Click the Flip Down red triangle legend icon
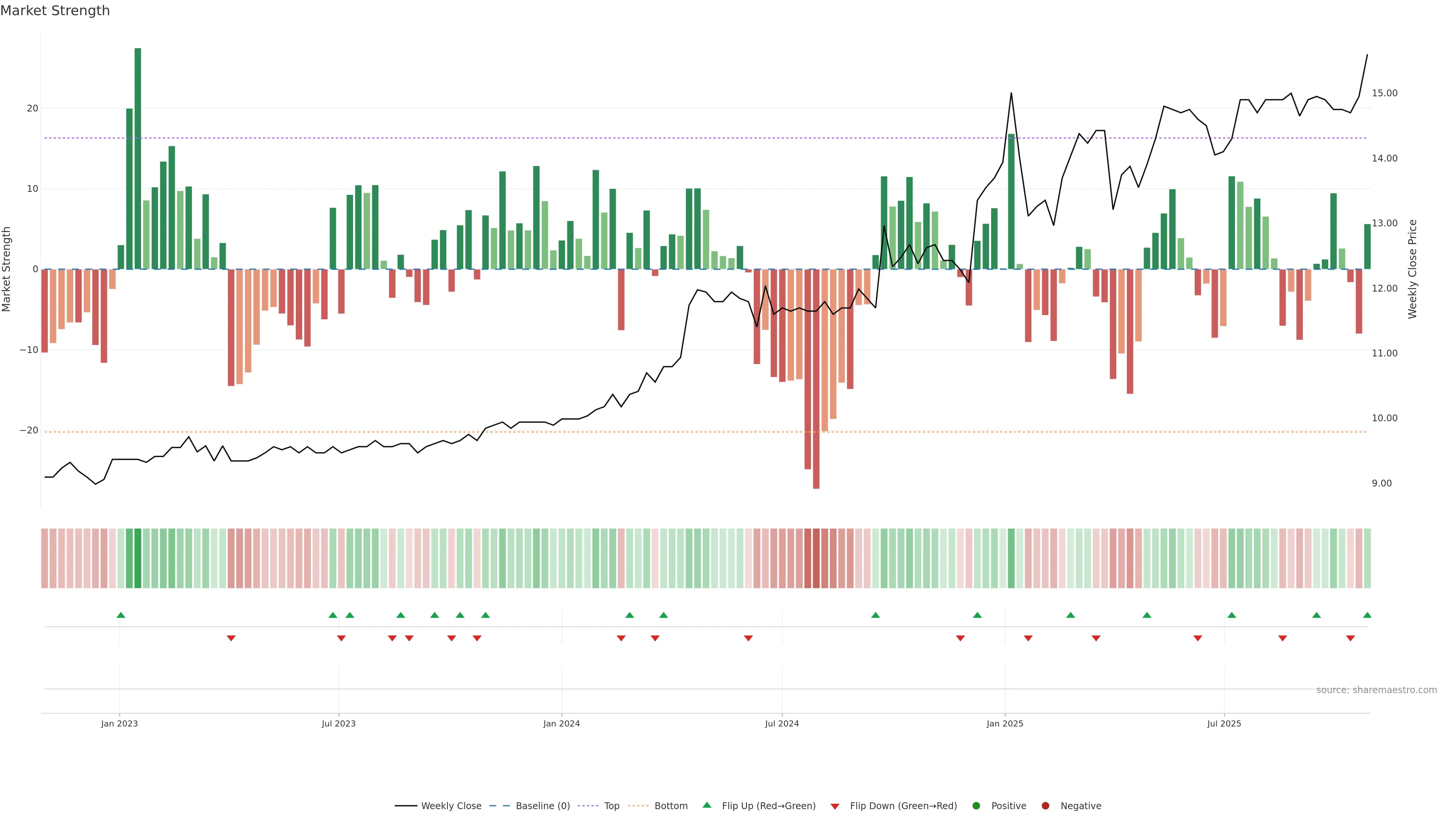1456x819 pixels. pos(835,806)
